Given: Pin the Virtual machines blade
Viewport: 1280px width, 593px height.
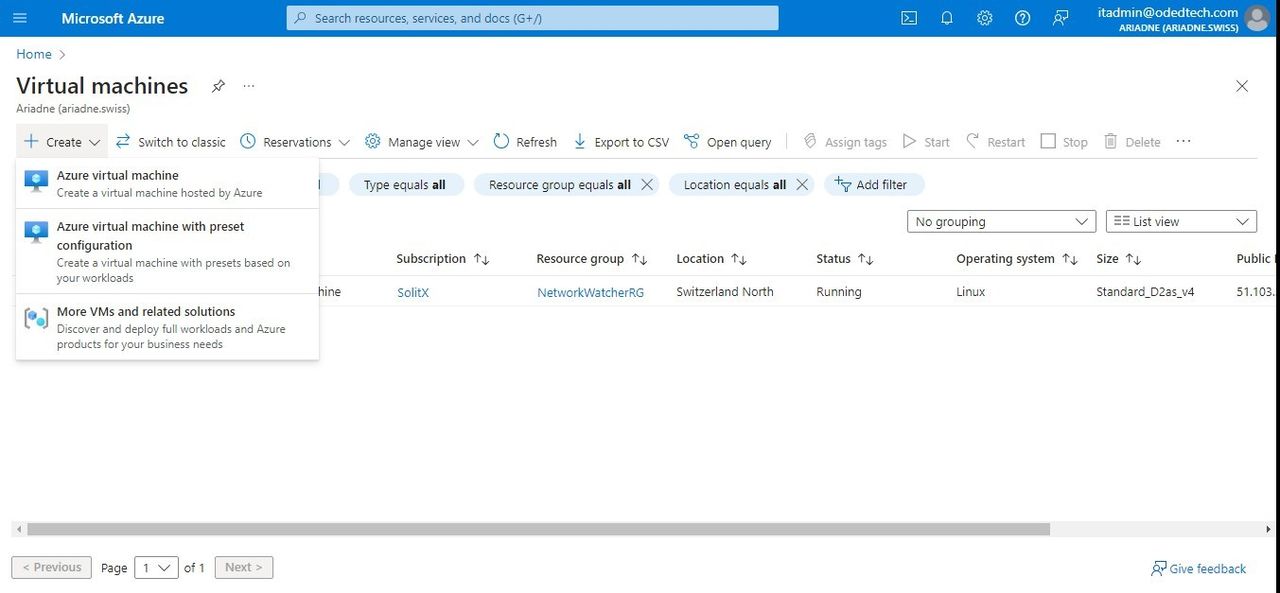Looking at the screenshot, I should tap(218, 86).
